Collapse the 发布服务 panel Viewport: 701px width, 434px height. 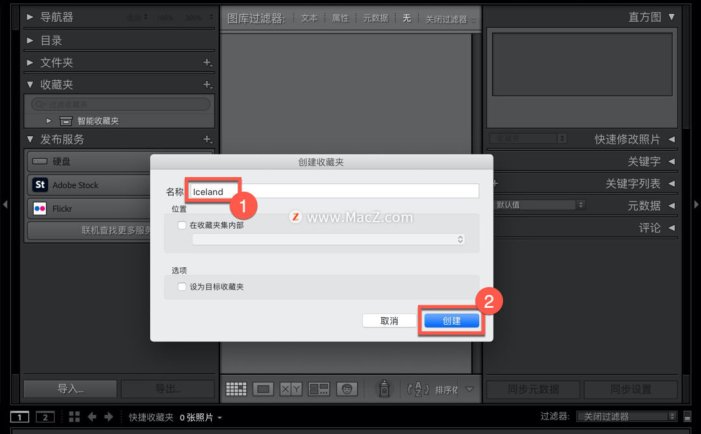[30, 139]
